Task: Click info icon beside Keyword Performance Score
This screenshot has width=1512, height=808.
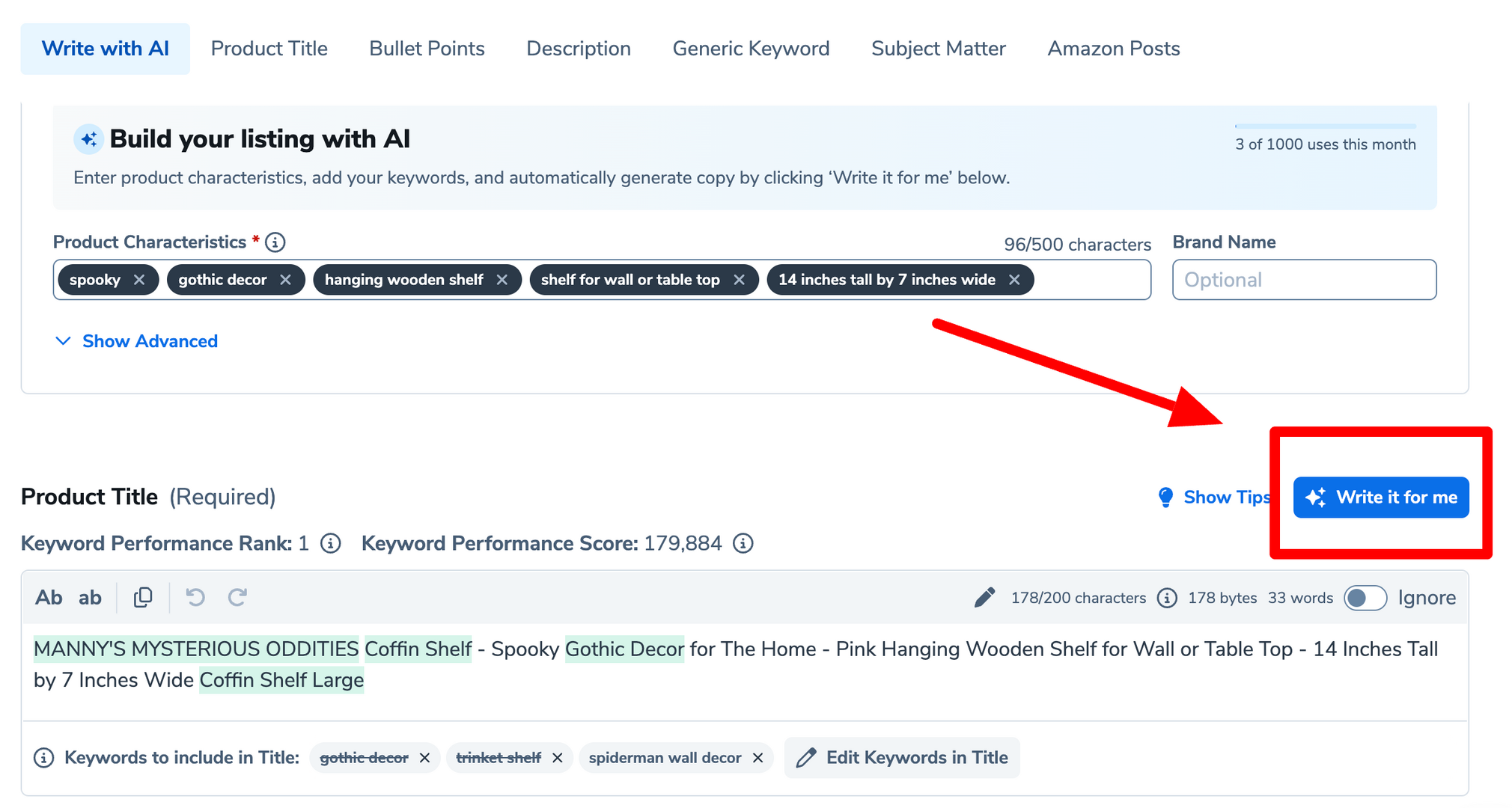Action: (x=743, y=543)
